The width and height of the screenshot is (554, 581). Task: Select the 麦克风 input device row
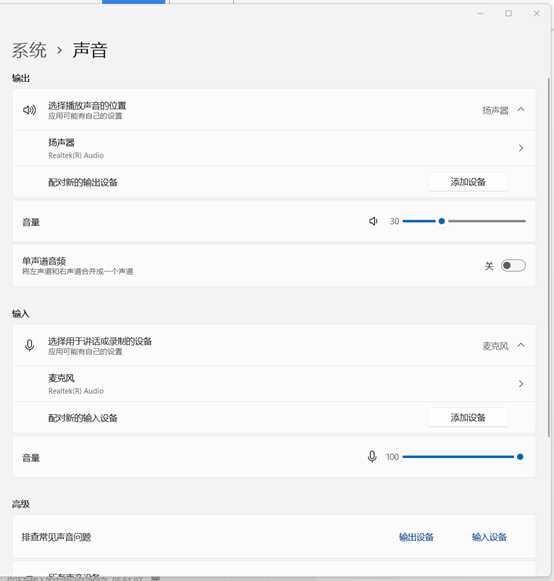tap(275, 384)
